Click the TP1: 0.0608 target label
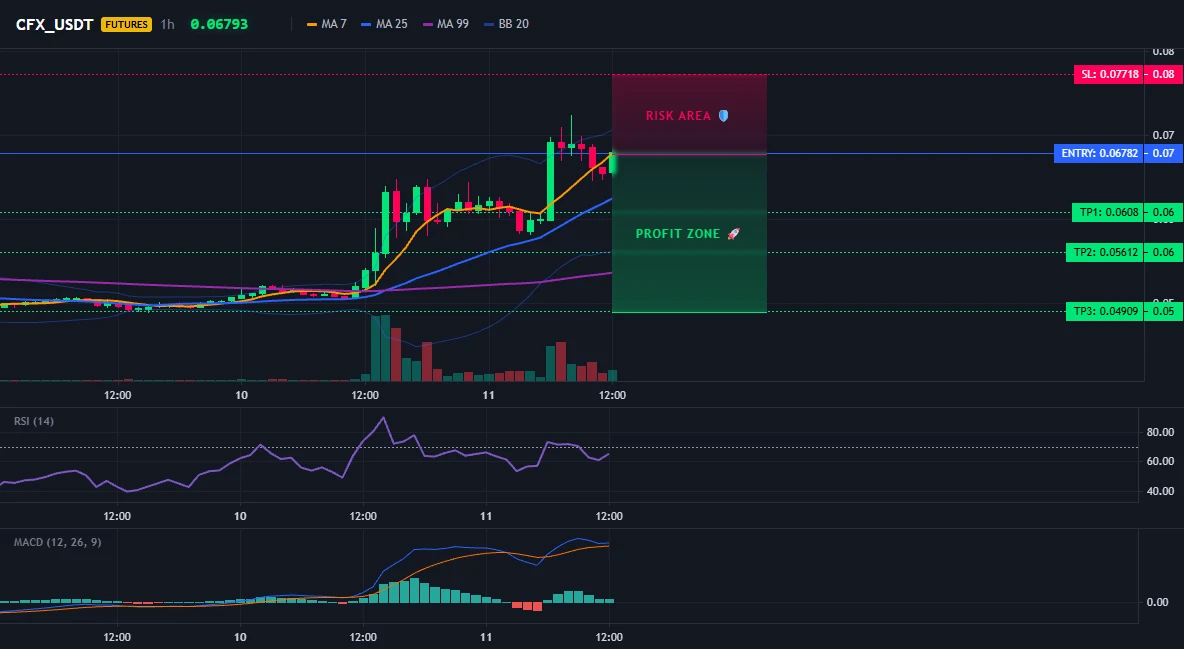This screenshot has height=649, width=1184. click(x=1108, y=212)
